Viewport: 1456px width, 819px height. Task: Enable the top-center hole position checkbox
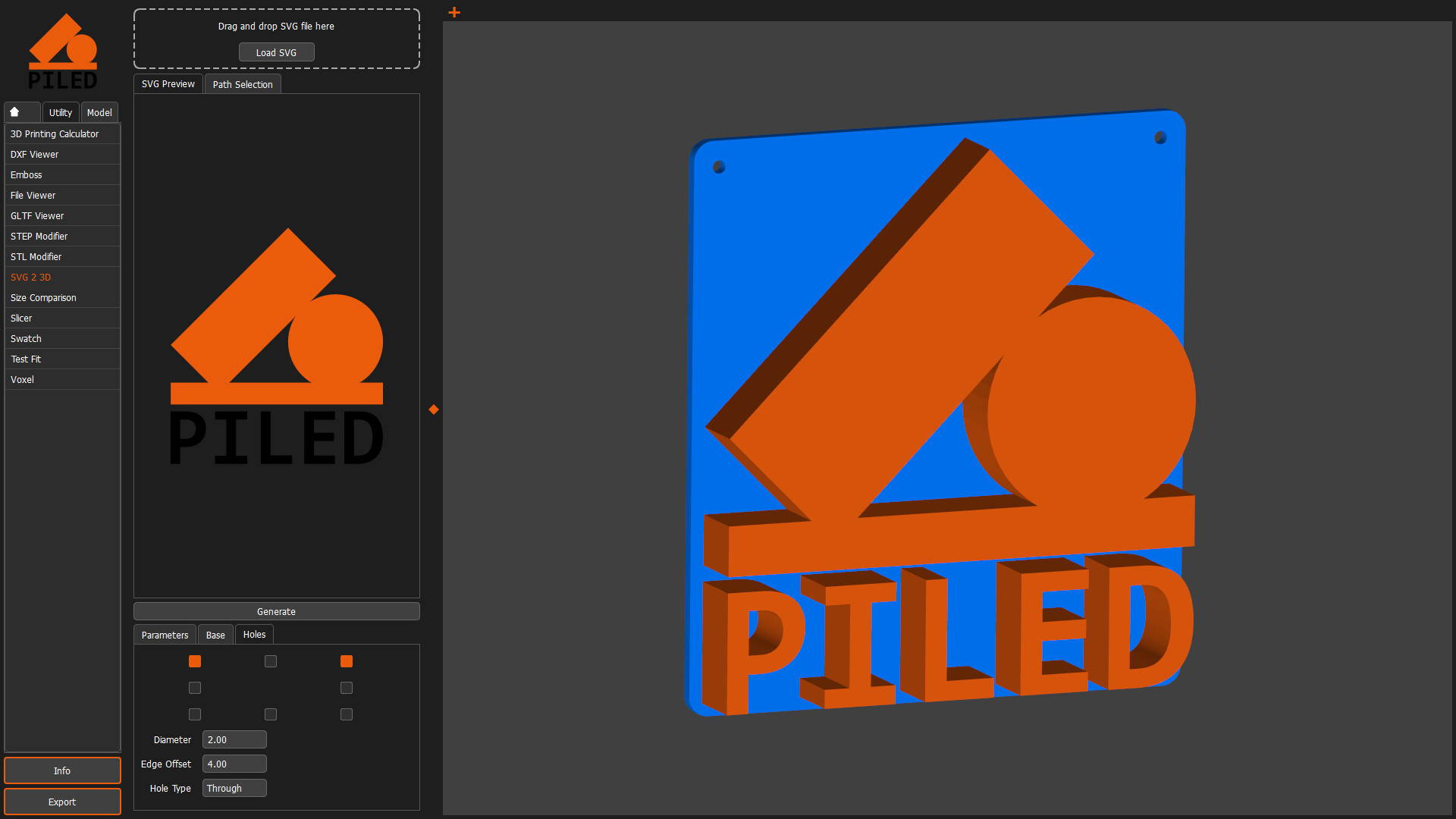pyautogui.click(x=271, y=661)
